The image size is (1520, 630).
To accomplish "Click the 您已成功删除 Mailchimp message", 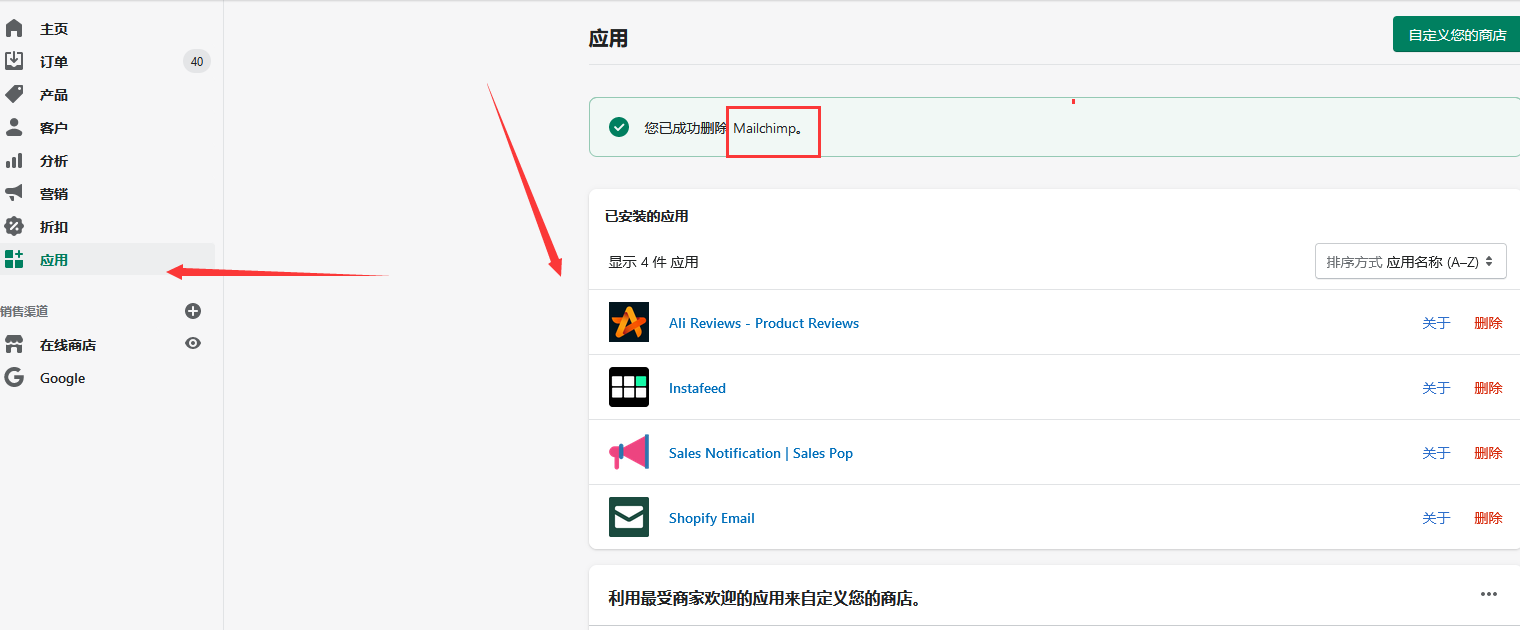I will tap(724, 128).
